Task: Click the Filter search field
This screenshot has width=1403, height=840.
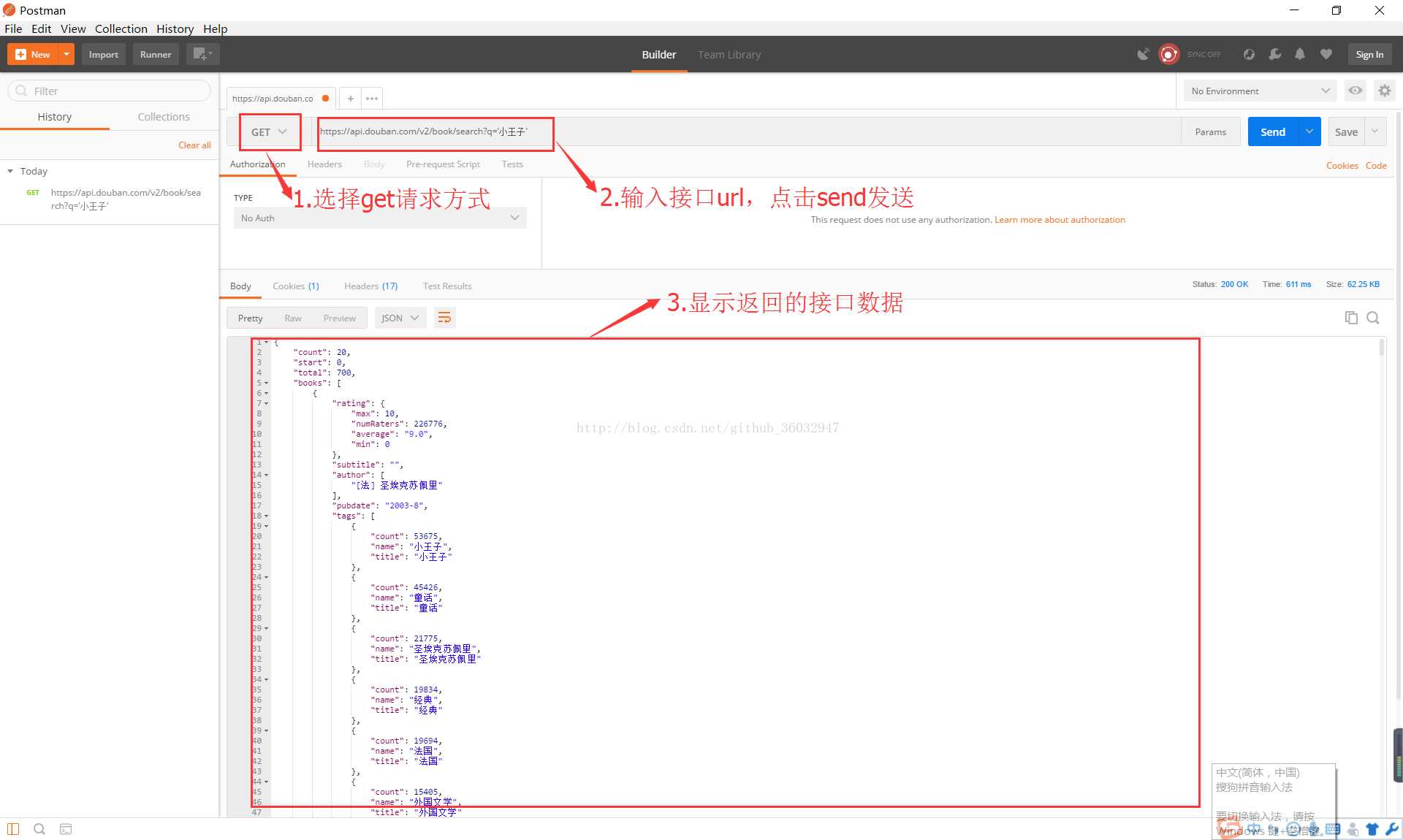Action: [110, 91]
